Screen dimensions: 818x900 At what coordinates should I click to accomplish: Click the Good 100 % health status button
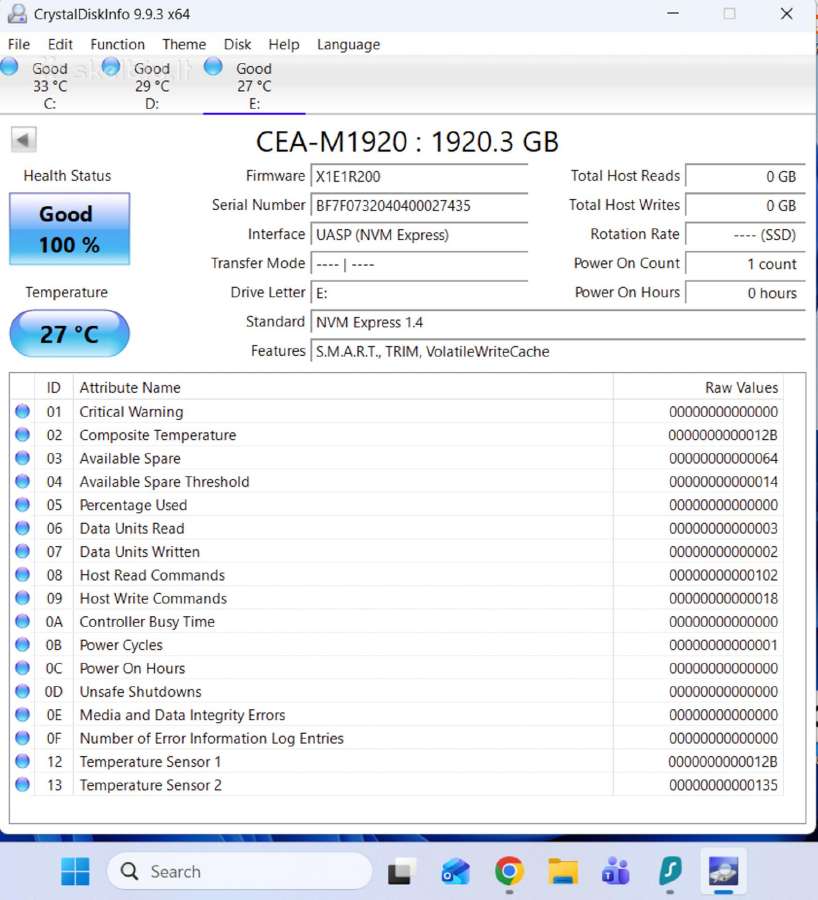click(69, 229)
